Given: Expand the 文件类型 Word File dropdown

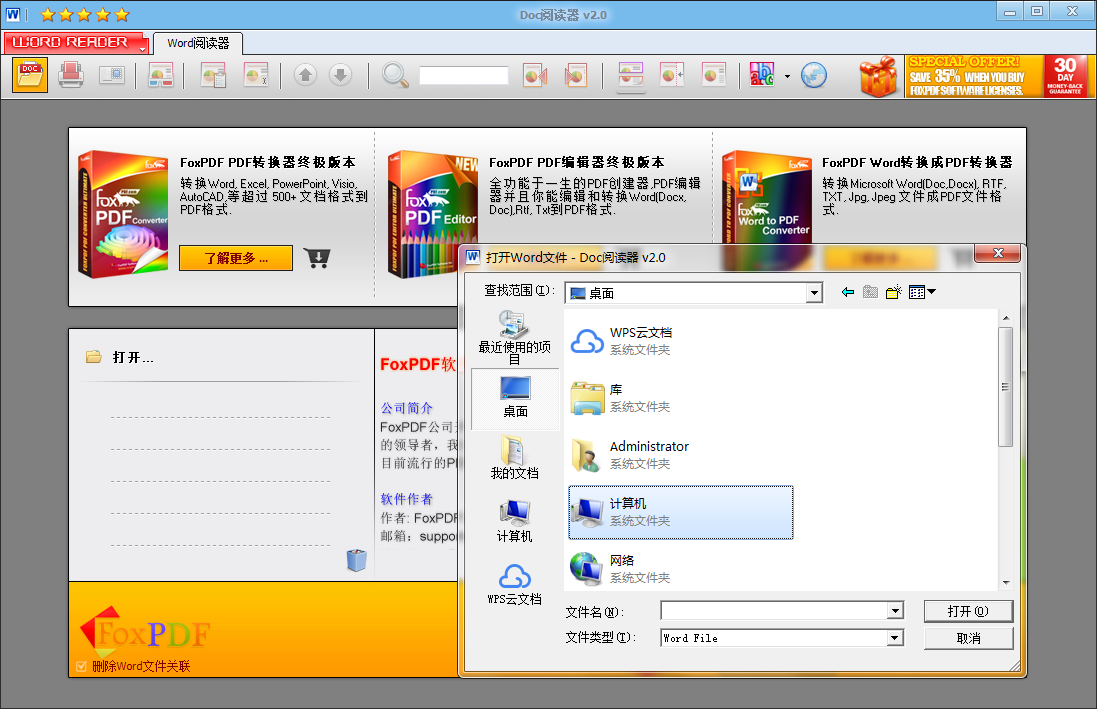Looking at the screenshot, I should pyautogui.click(x=896, y=638).
